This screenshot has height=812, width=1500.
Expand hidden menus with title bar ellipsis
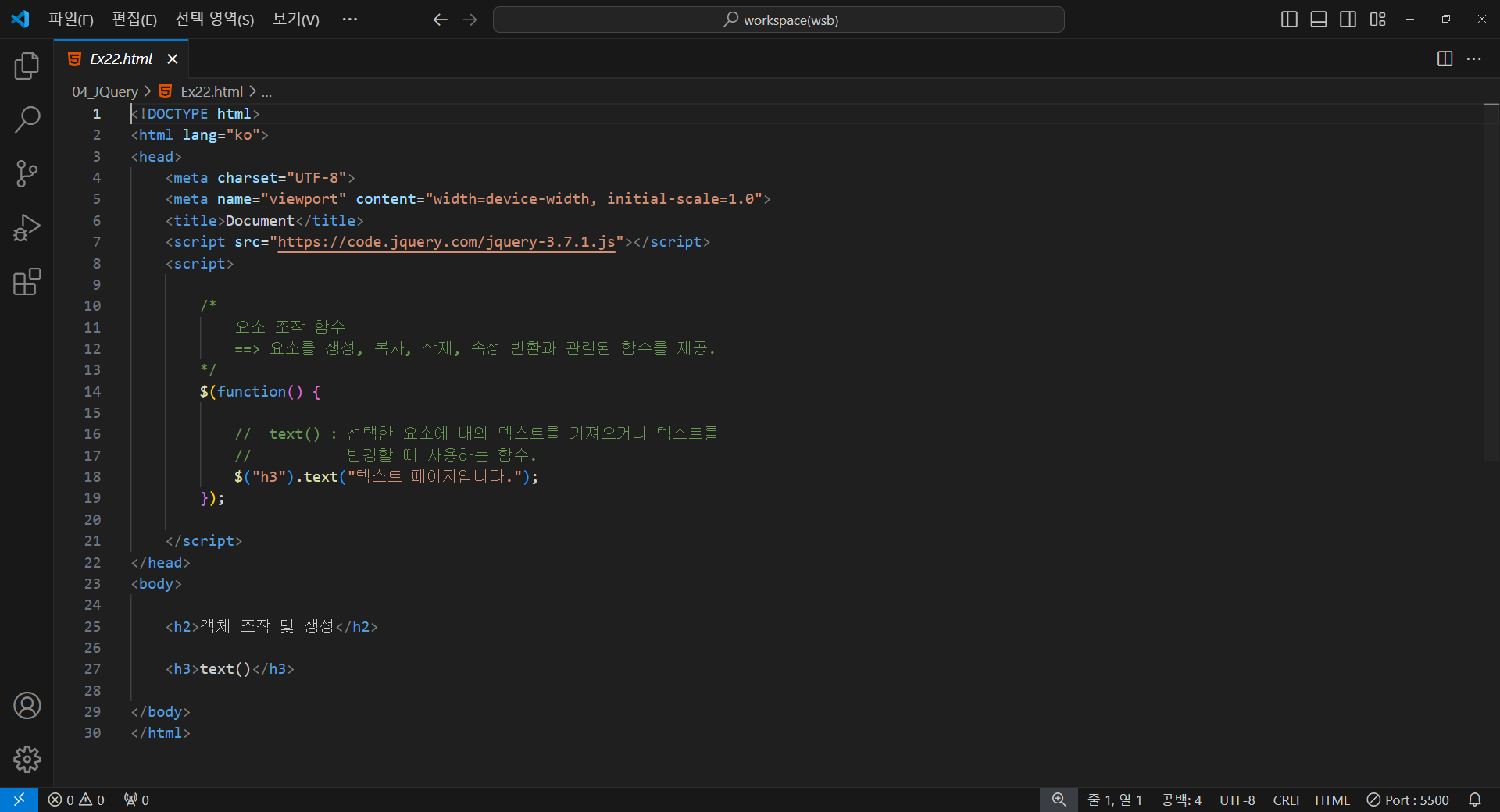(349, 20)
